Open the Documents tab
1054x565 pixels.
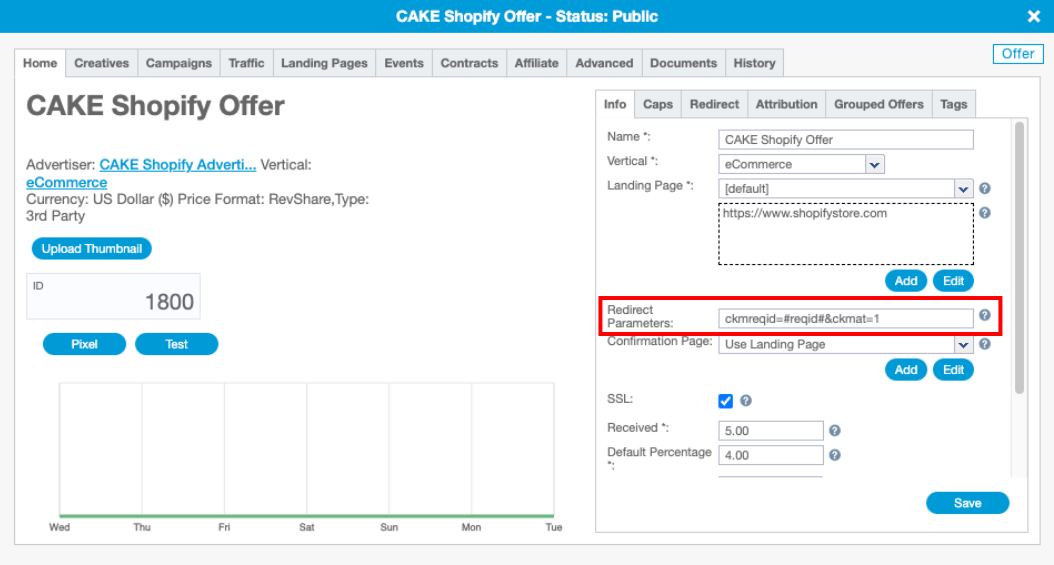tap(684, 63)
